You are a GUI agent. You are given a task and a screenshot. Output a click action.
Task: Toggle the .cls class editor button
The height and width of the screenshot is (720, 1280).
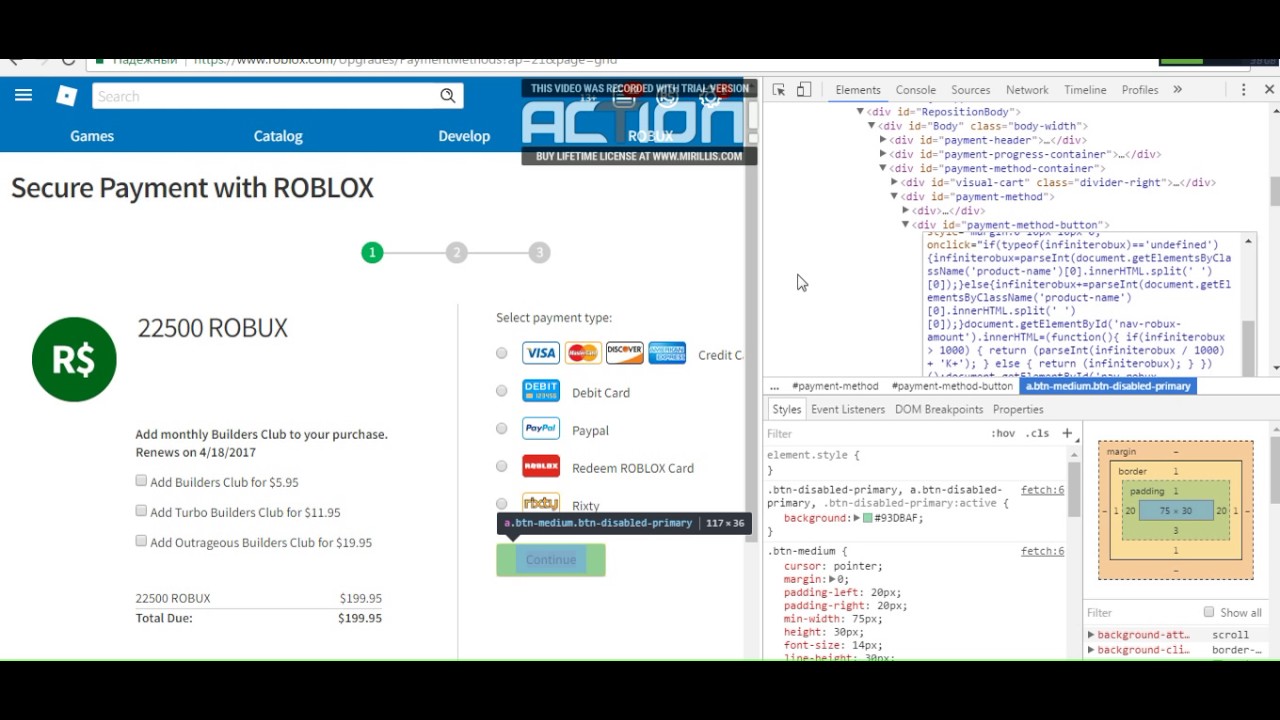[x=1039, y=433]
